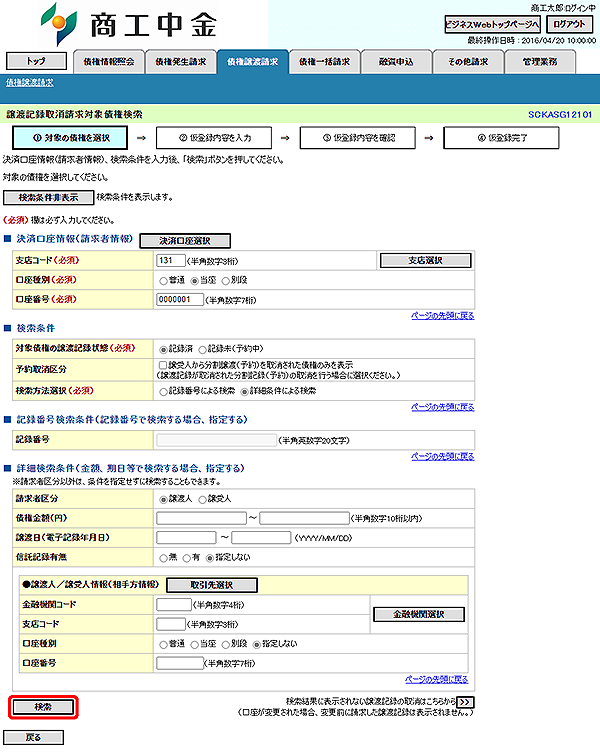Click the 検索 button
600x753 pixels.
(x=43, y=707)
